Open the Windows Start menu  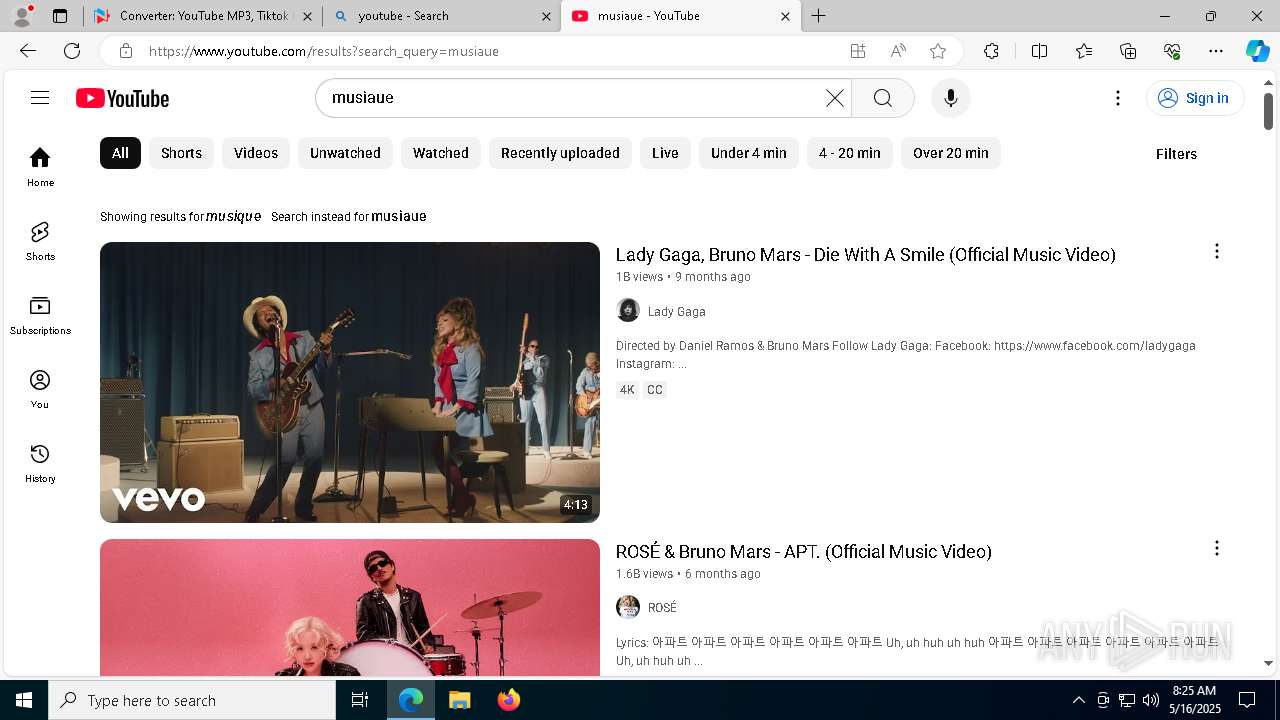pyautogui.click(x=24, y=700)
